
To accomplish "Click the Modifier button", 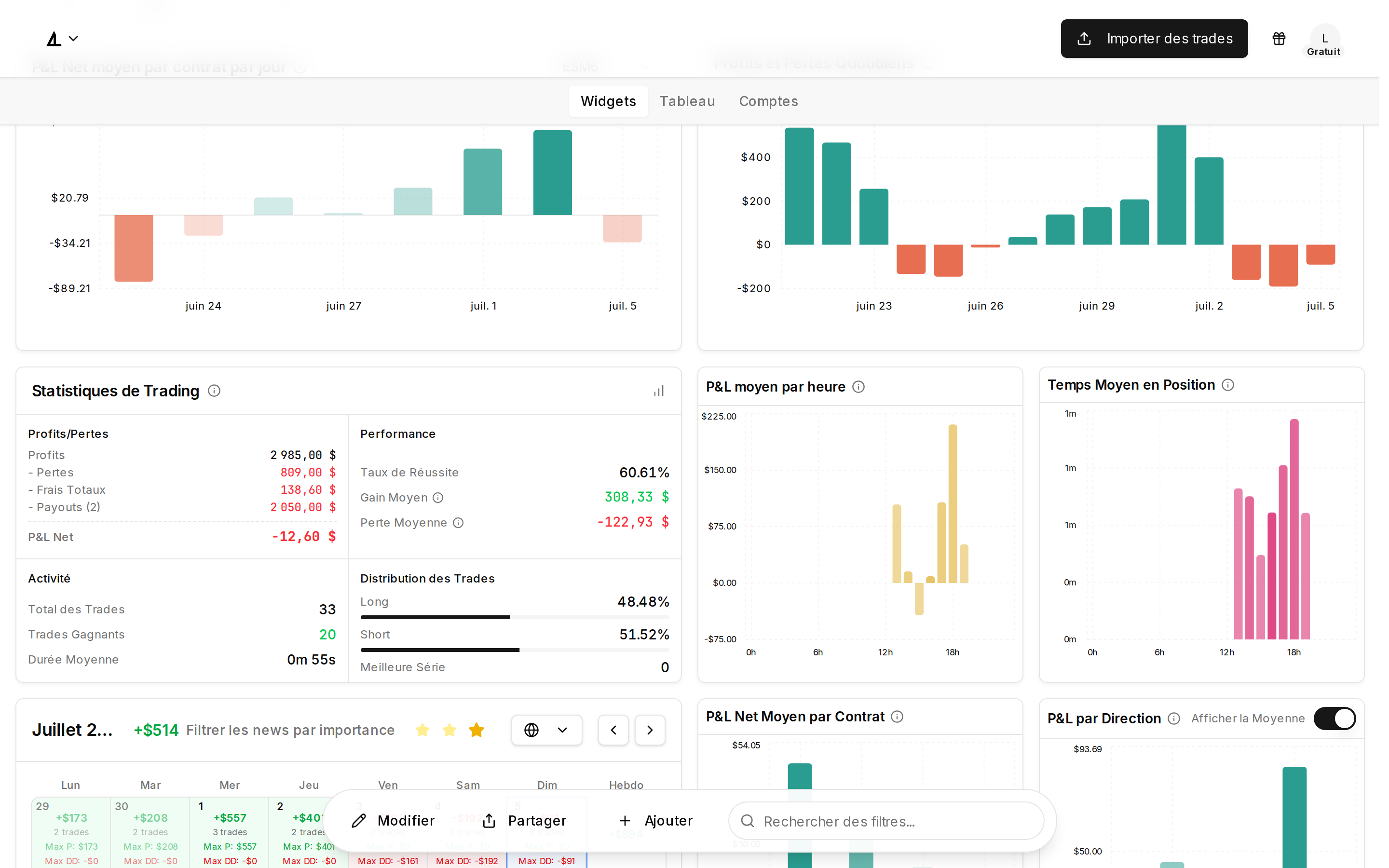I will click(x=393, y=821).
